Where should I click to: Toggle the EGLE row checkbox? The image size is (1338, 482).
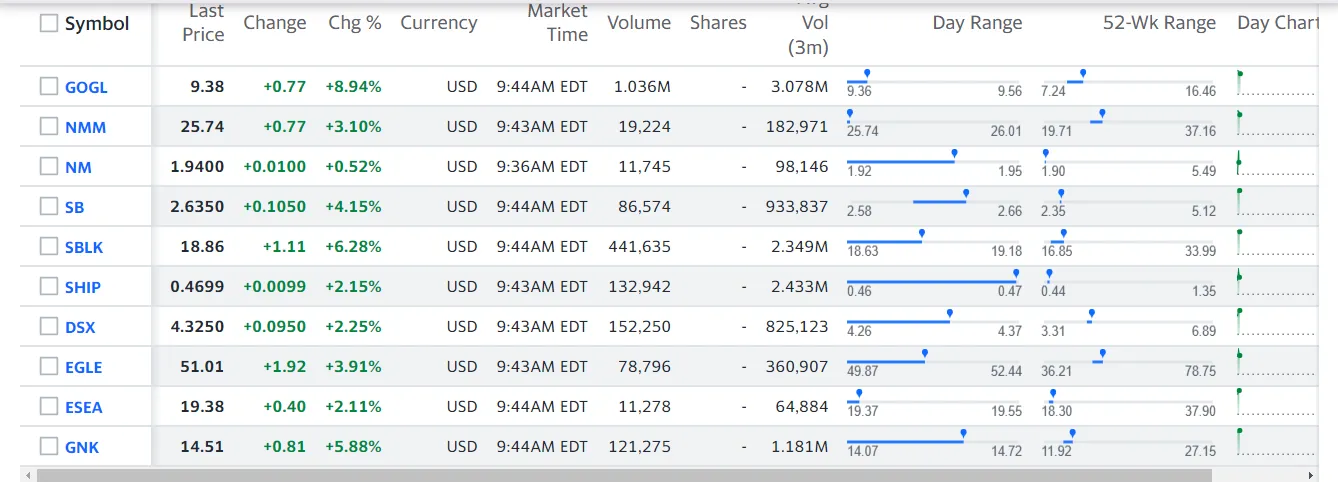[x=49, y=366]
